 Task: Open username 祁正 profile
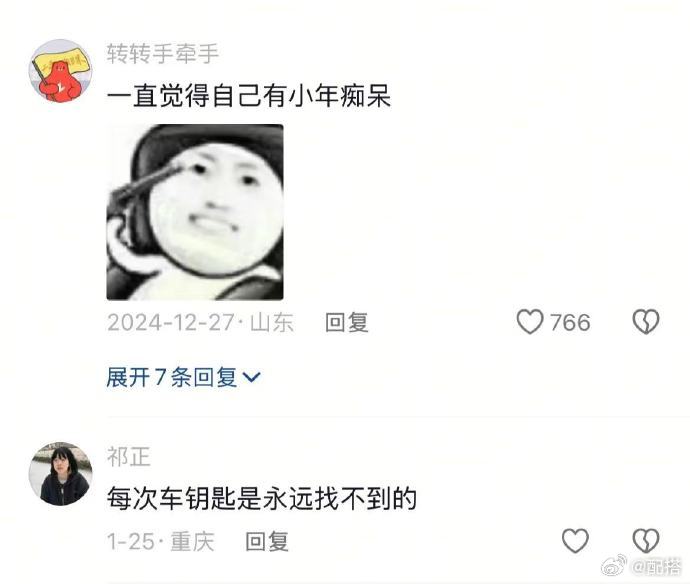[x=128, y=457]
